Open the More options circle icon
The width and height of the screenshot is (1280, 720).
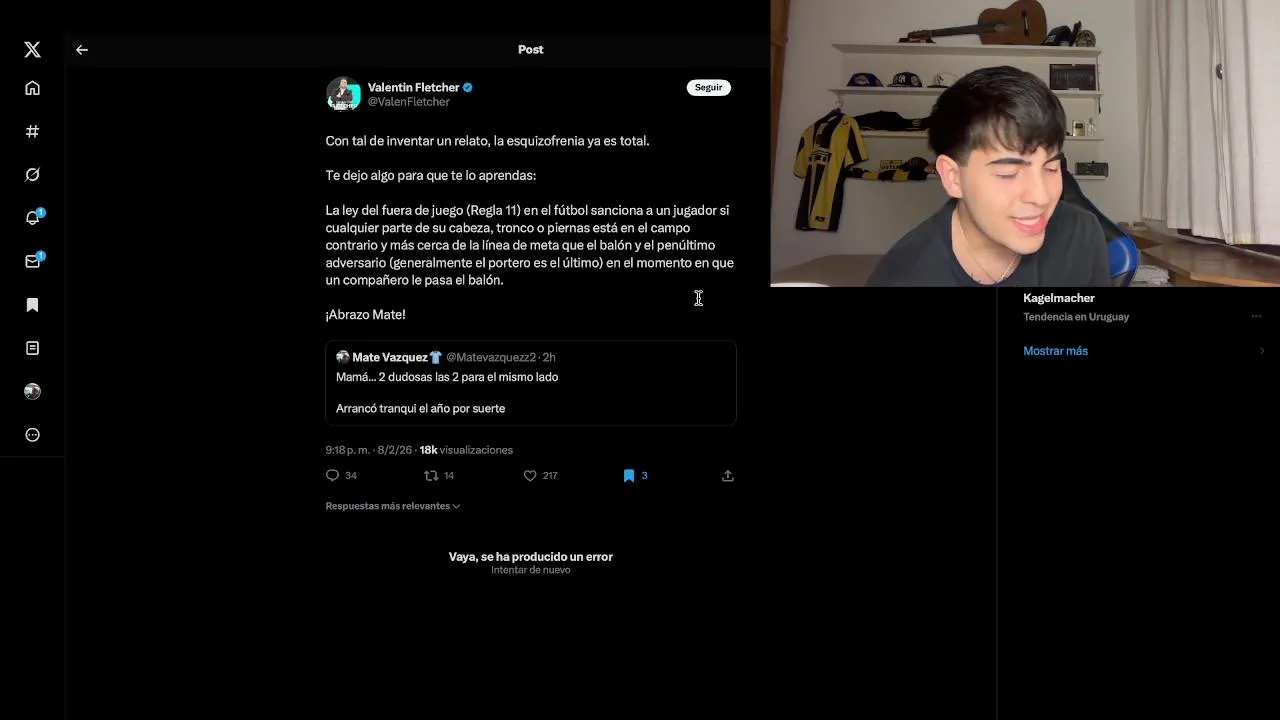(x=32, y=435)
